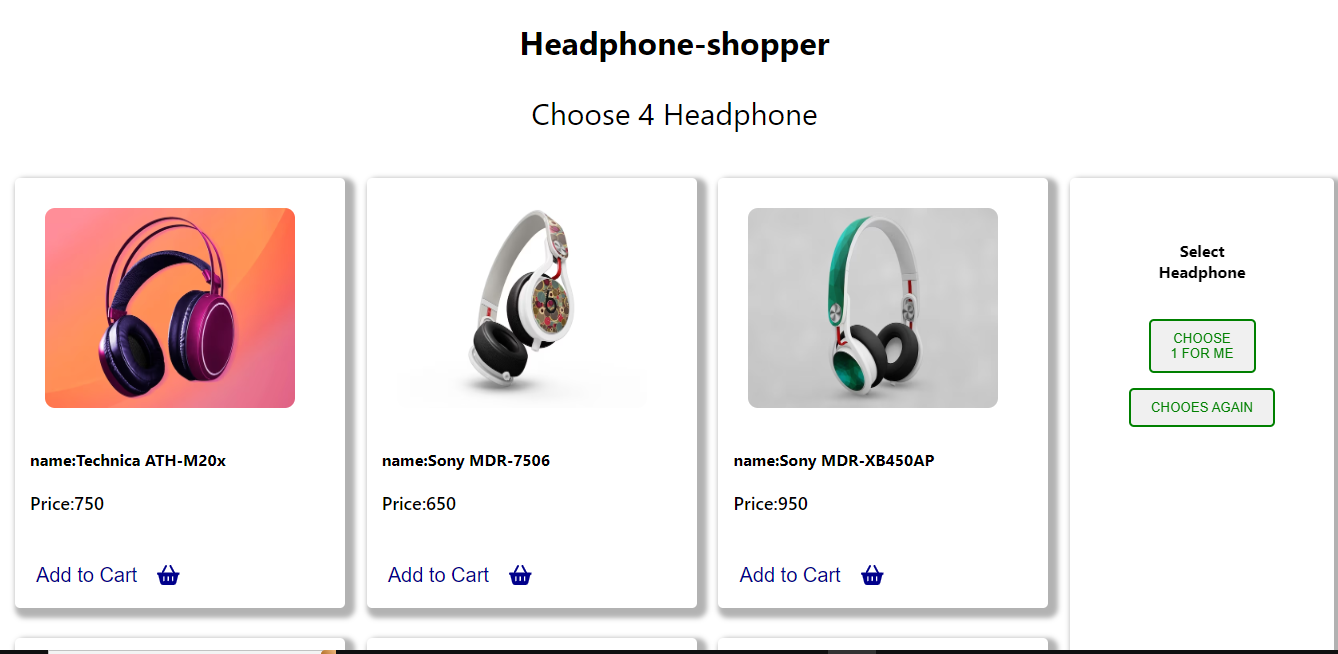Click the Price:650 text

tap(419, 504)
